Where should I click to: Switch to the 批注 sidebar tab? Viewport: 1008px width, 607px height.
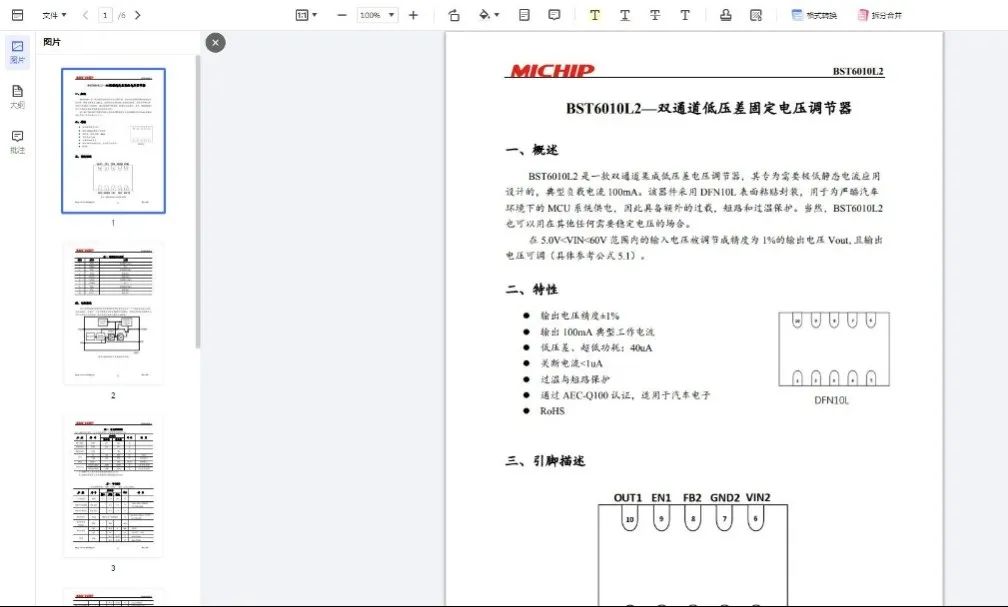17,141
